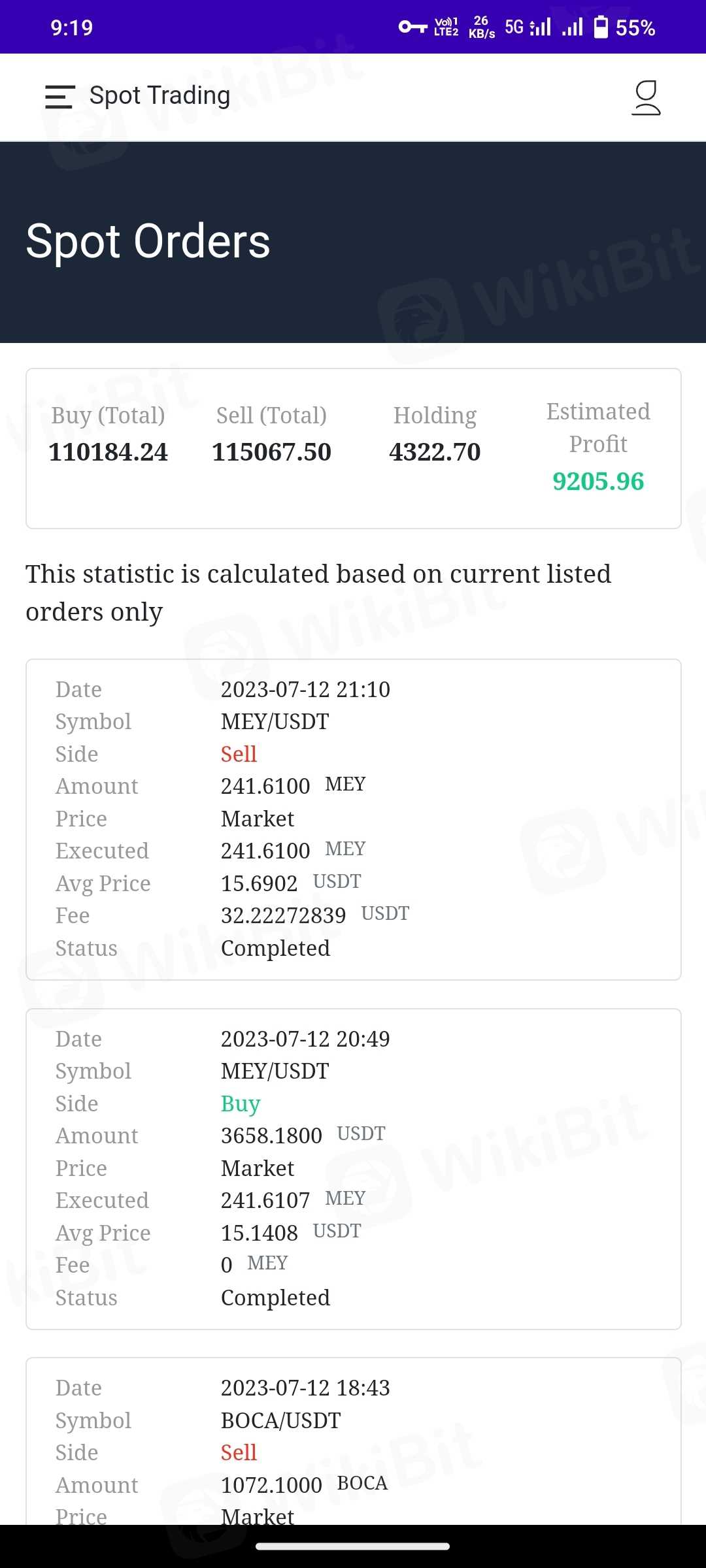
Task: Tap the VPN key status icon
Action: pyautogui.click(x=412, y=27)
